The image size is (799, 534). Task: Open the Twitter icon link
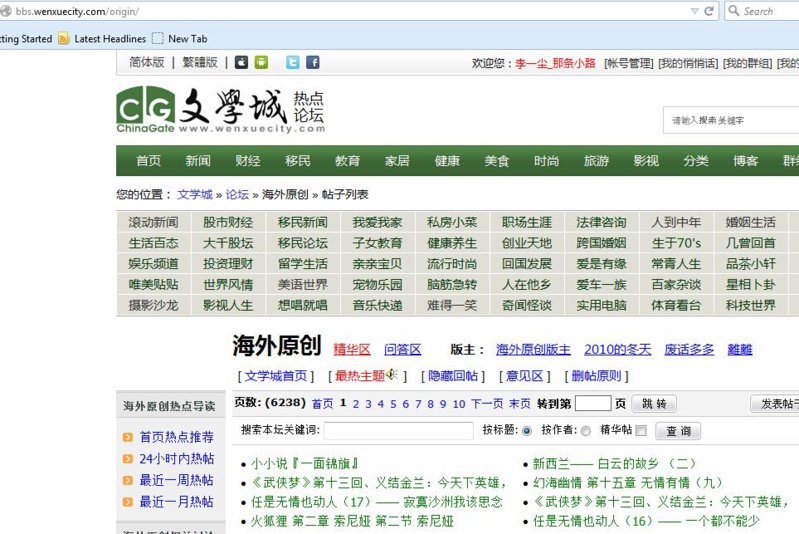[x=292, y=63]
